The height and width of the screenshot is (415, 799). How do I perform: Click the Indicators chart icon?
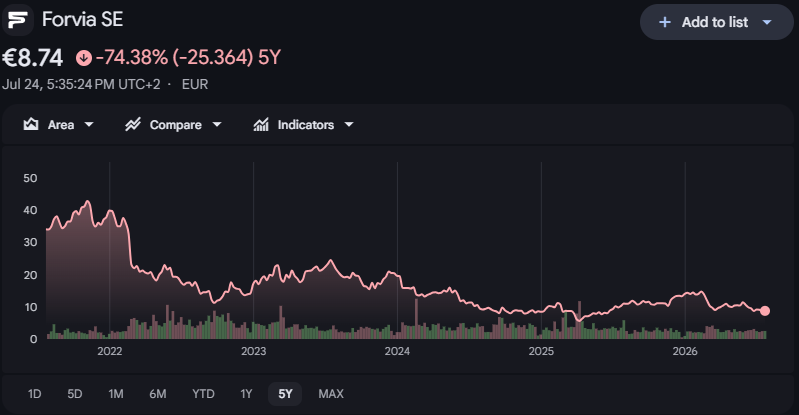pos(261,124)
